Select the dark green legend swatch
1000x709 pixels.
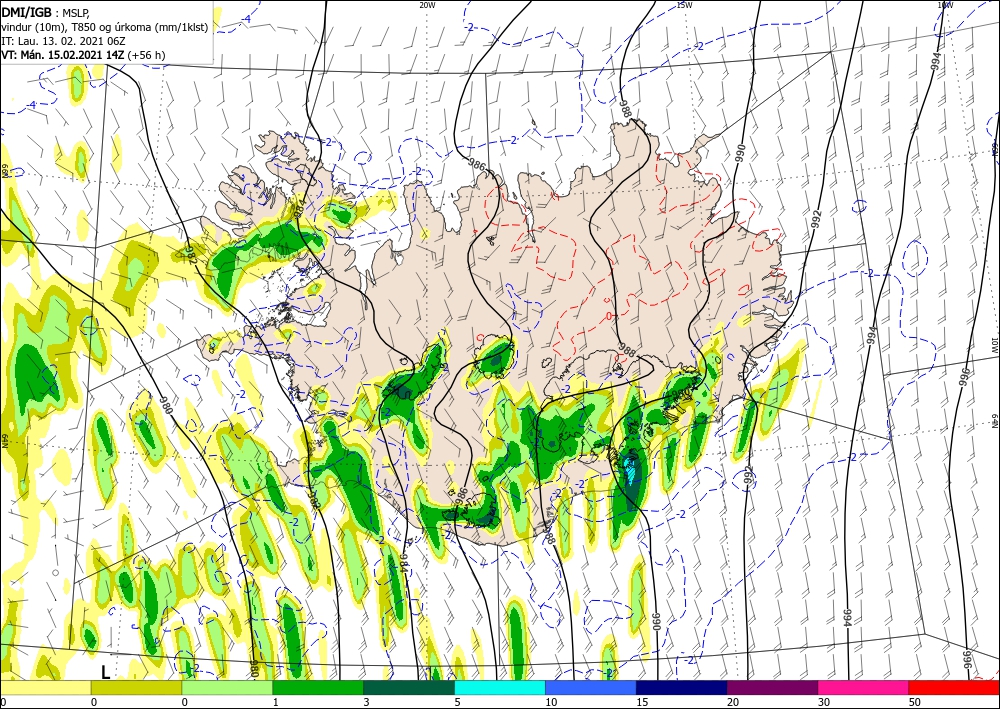(409, 687)
